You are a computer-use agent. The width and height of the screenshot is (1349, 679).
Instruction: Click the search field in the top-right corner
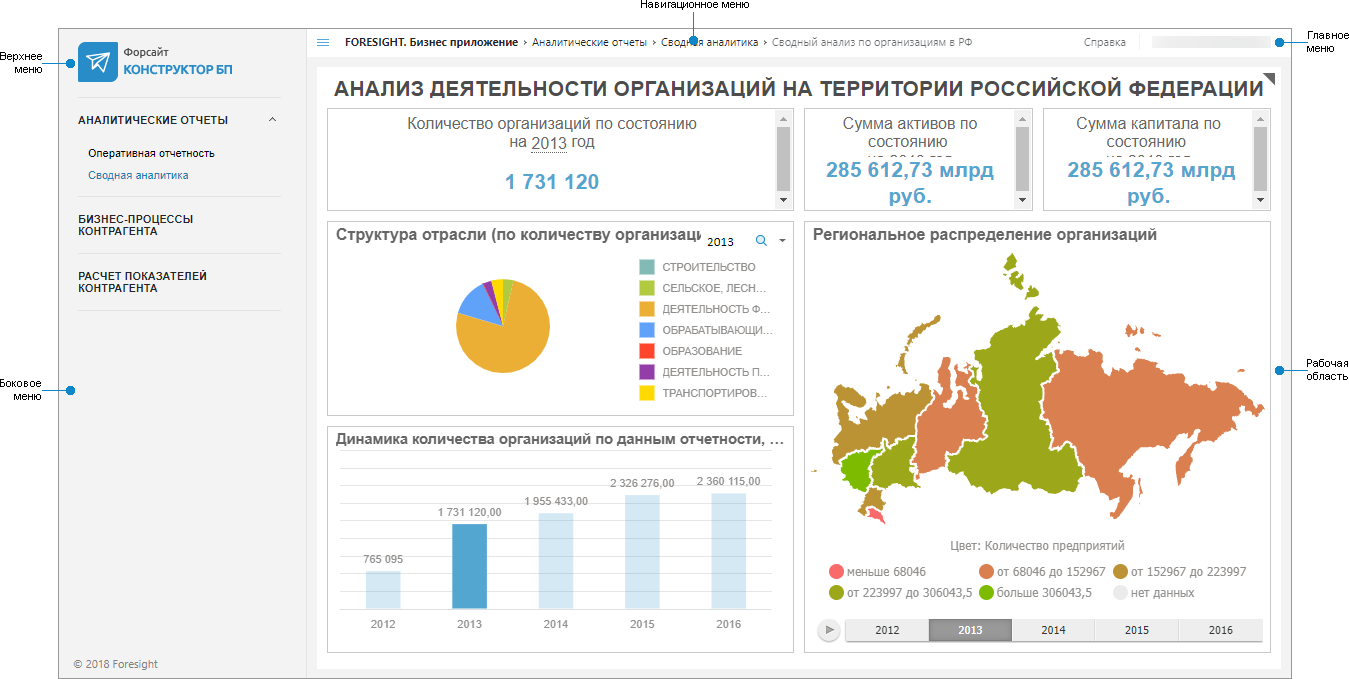(x=1209, y=41)
